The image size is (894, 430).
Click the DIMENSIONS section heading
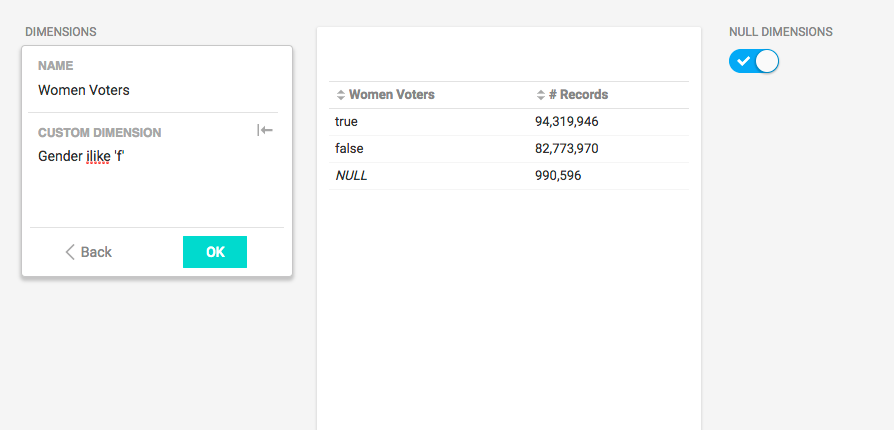61,32
